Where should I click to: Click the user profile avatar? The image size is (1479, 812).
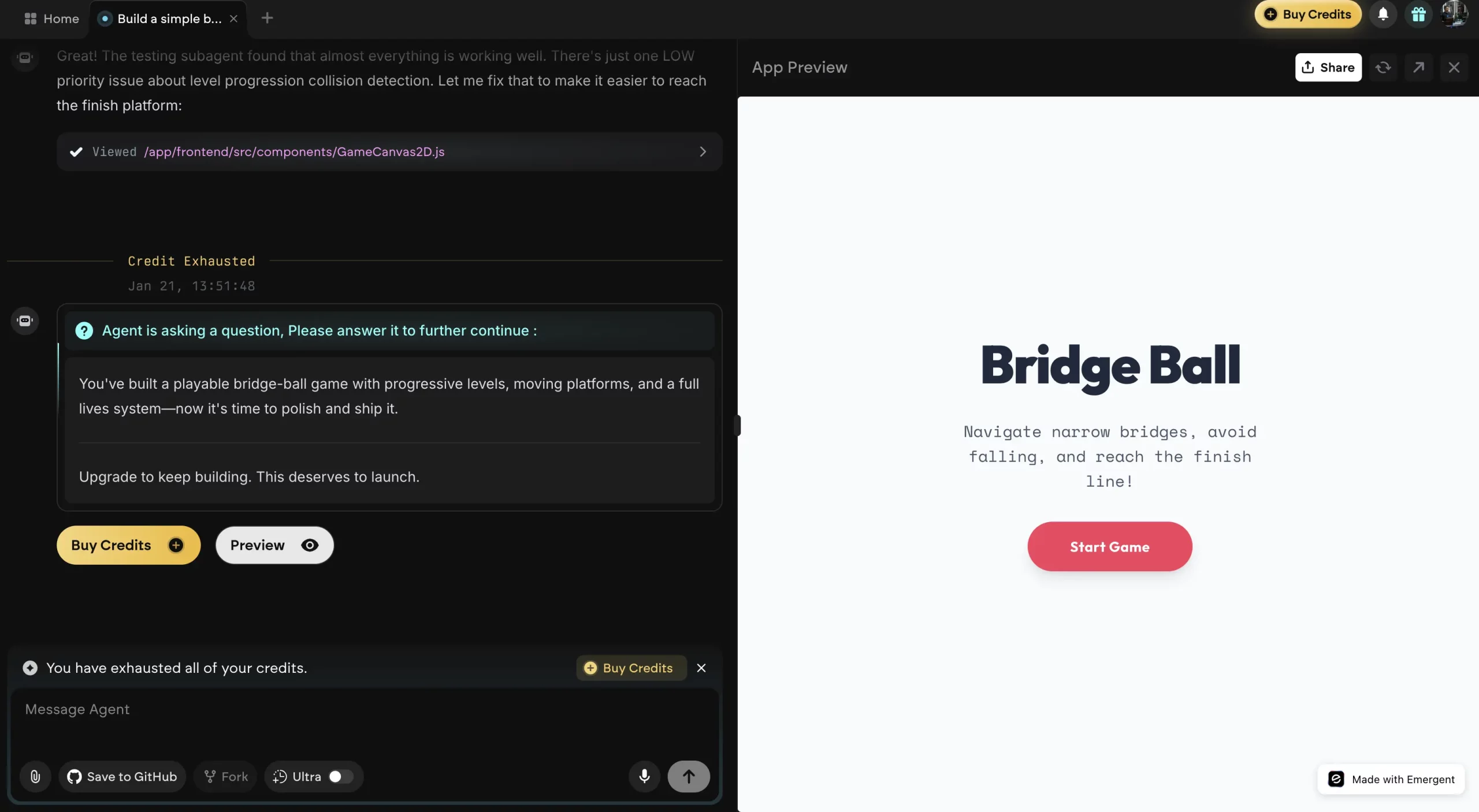click(1454, 14)
